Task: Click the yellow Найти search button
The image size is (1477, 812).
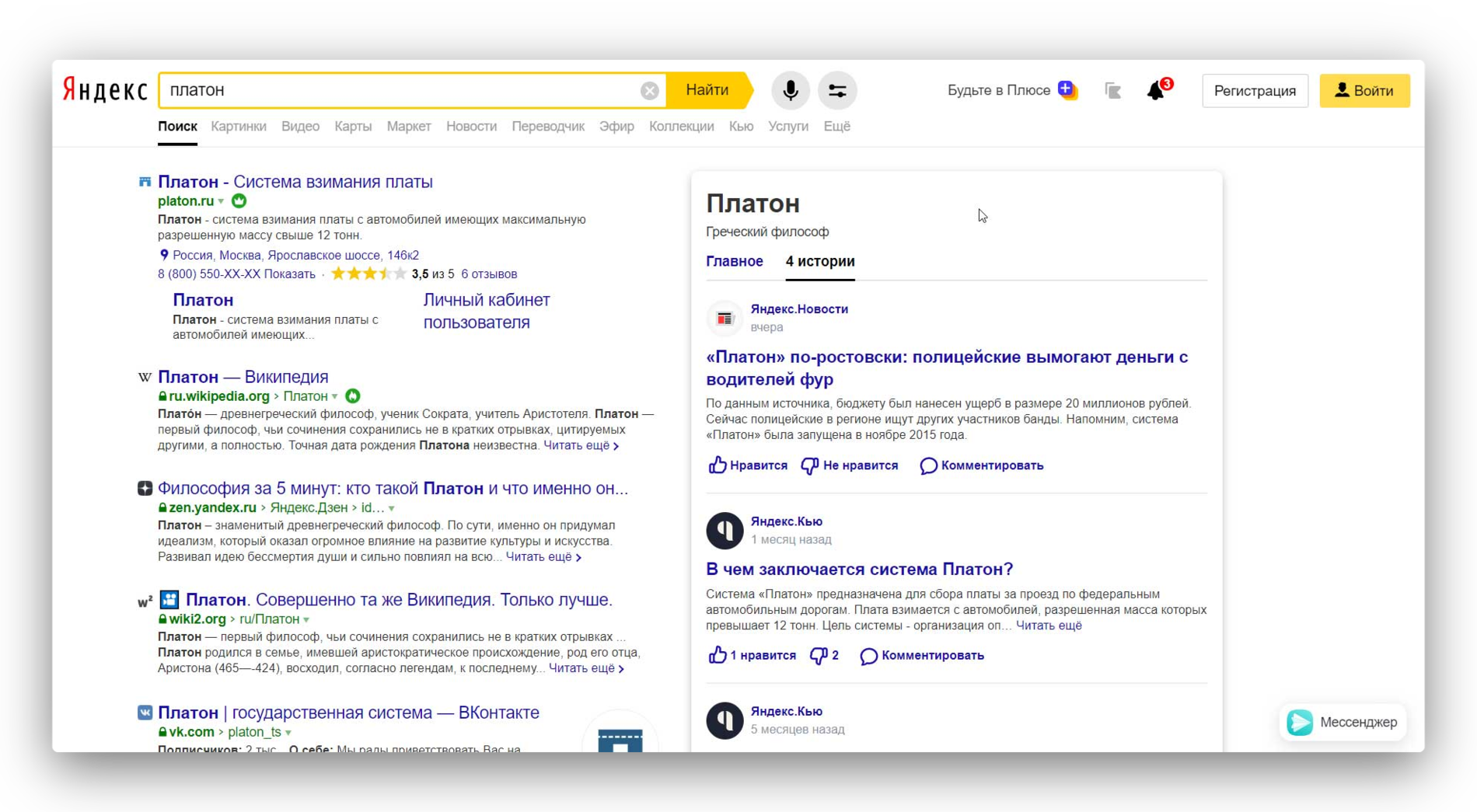Action: tap(707, 90)
